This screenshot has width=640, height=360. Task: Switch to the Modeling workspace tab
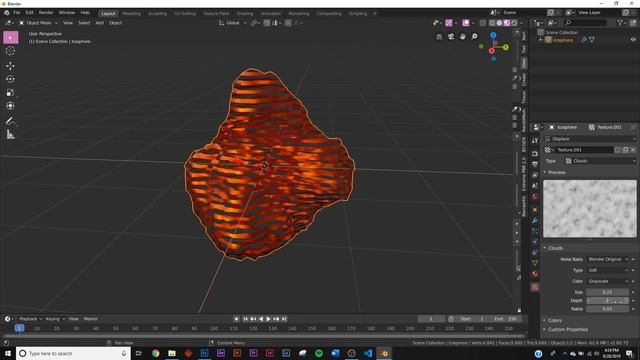(131, 13)
